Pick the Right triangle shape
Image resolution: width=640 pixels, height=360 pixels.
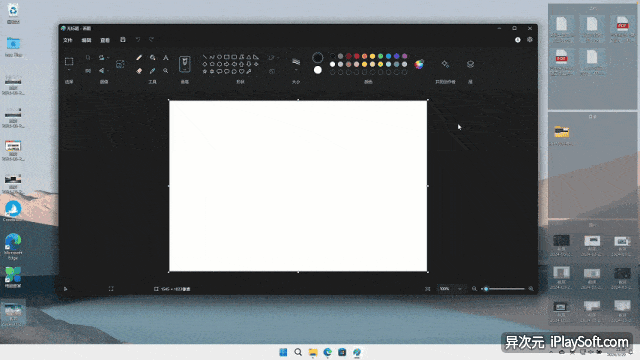click(x=256, y=57)
